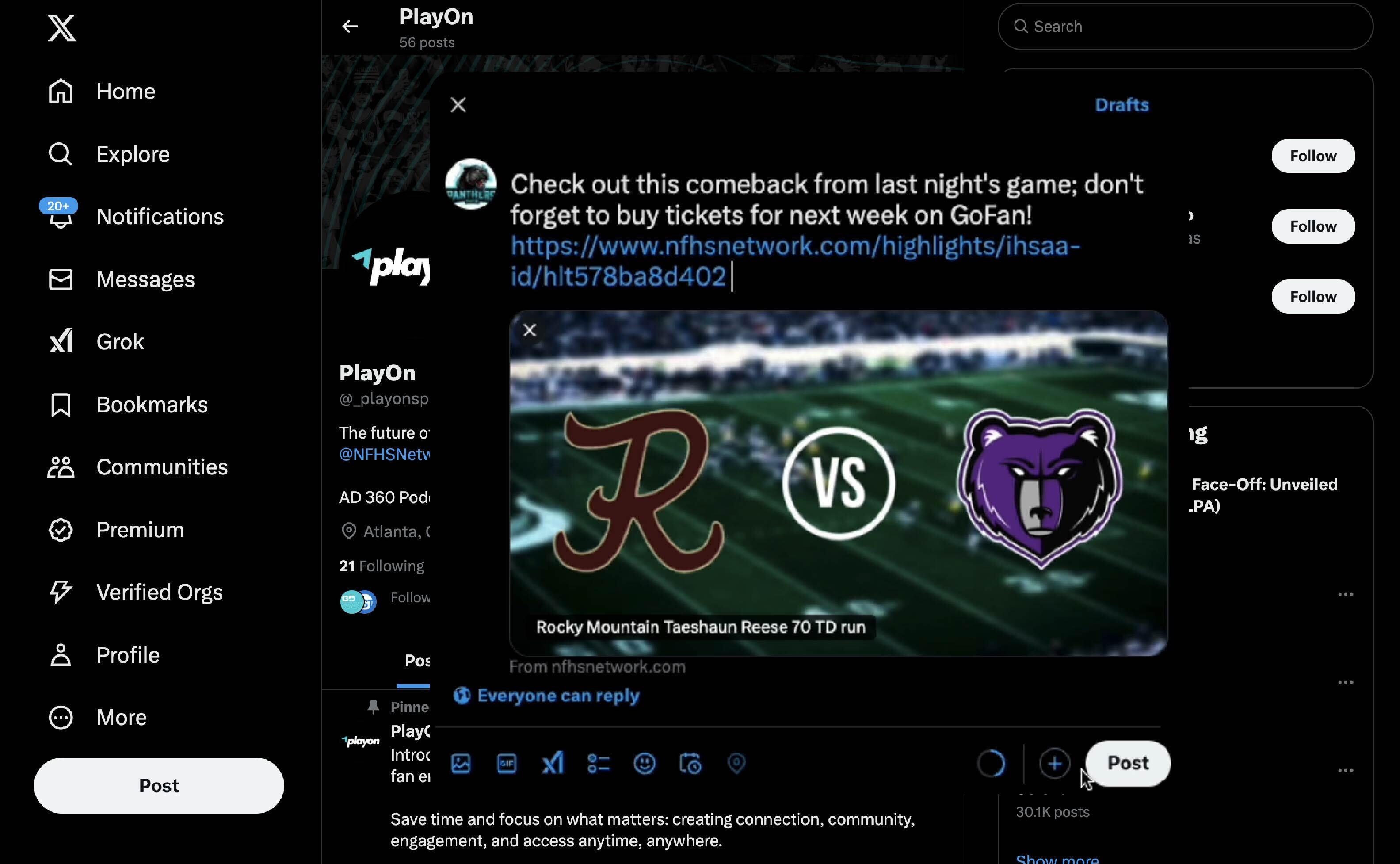1400x864 pixels.
Task: Open Messages
Action: click(121, 279)
